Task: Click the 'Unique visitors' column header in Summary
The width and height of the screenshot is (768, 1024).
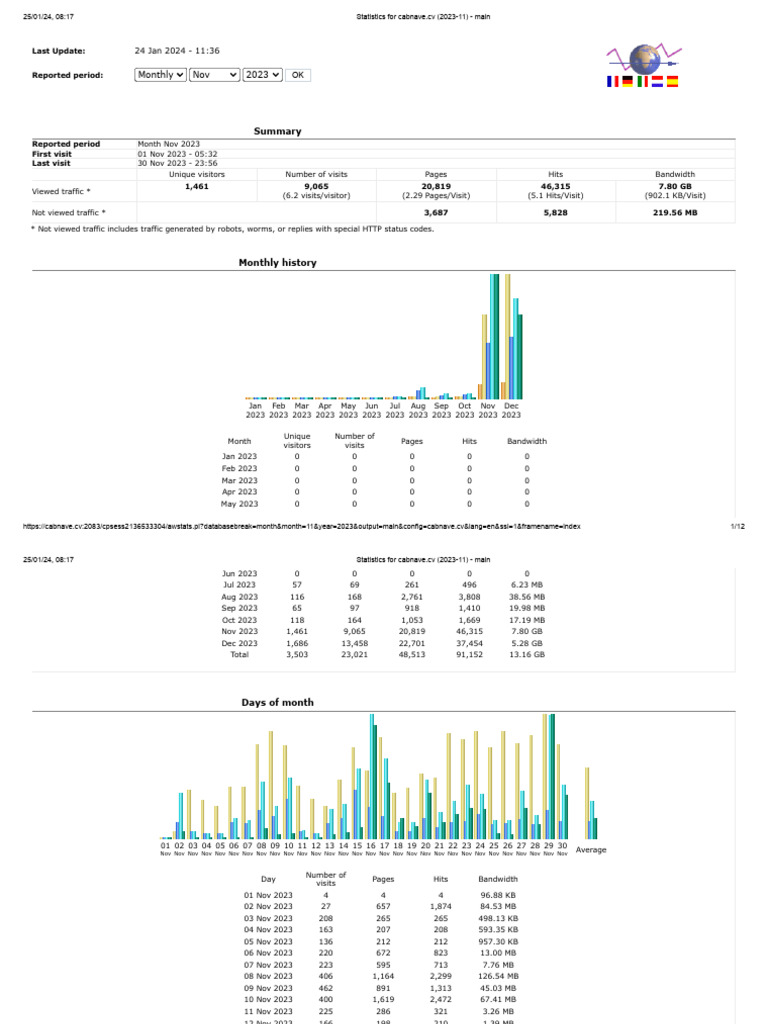Action: click(x=197, y=174)
